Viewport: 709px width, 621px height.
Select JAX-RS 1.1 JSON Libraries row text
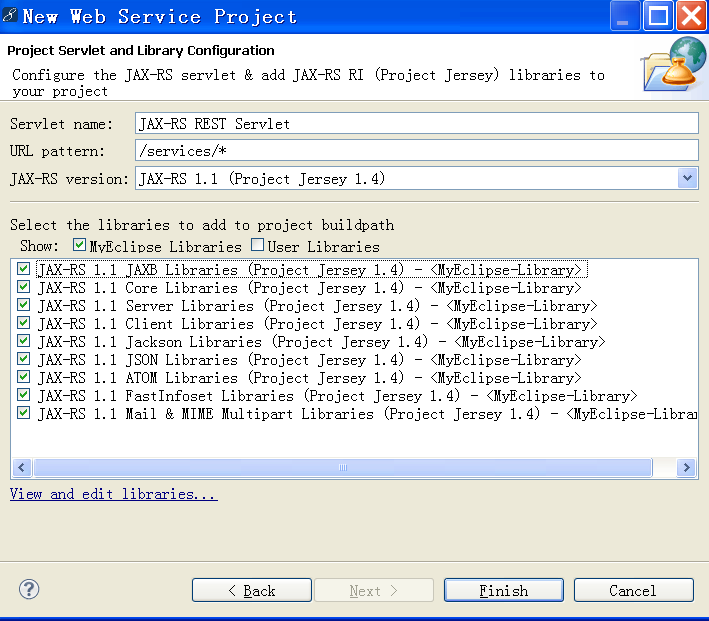(x=310, y=360)
